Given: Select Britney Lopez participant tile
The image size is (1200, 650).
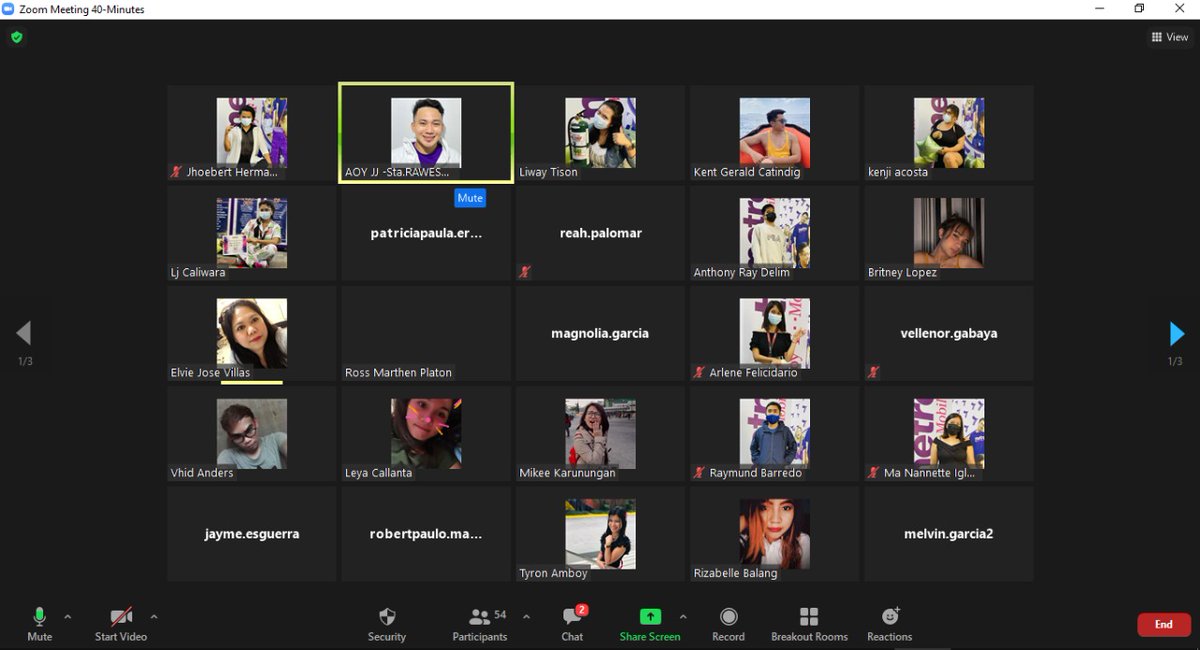Looking at the screenshot, I should pyautogui.click(x=949, y=233).
